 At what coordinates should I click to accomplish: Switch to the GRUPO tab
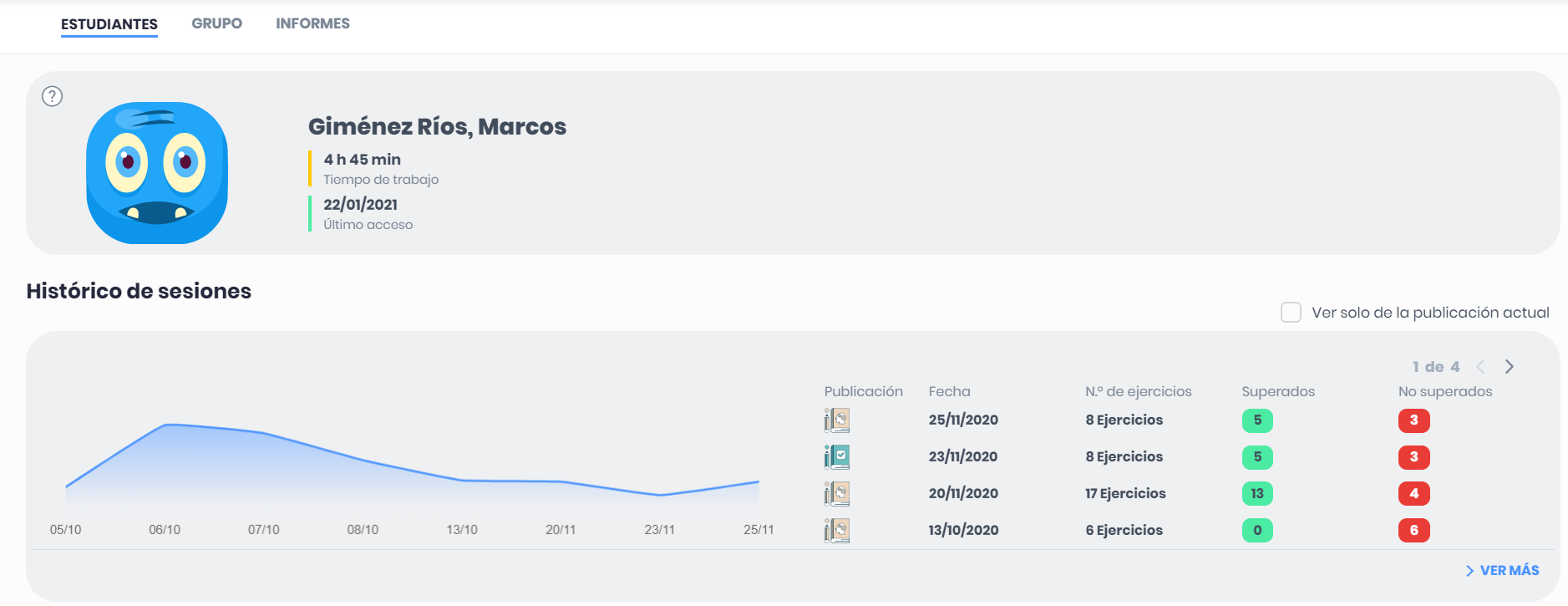coord(216,23)
